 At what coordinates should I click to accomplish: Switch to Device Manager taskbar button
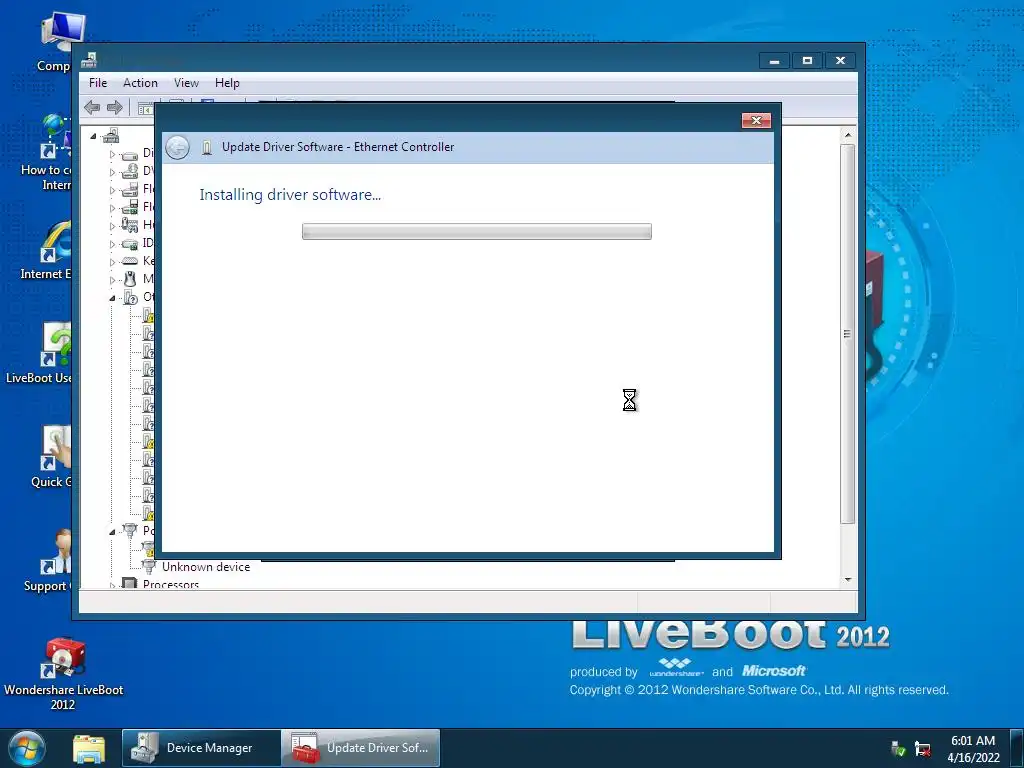[x=201, y=748]
